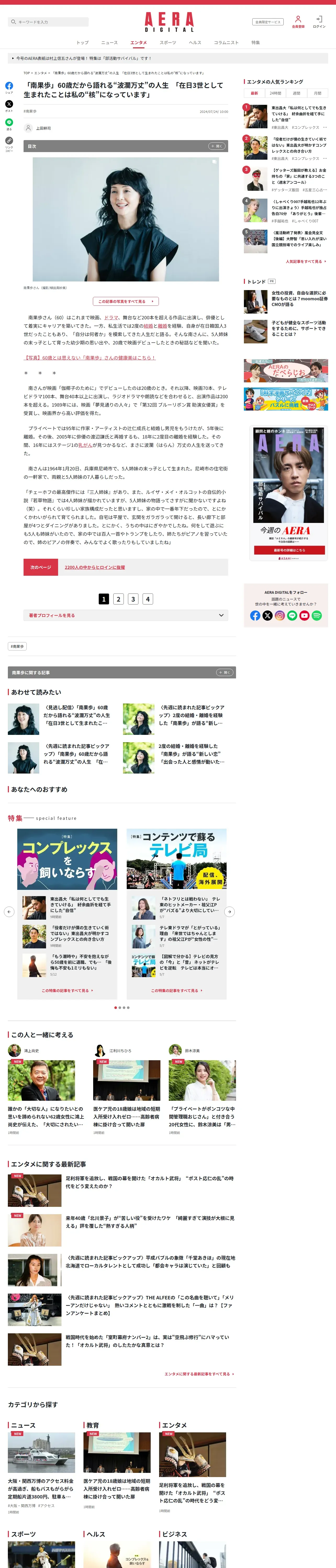Type in the キーワードを入力 search field

[x=48, y=22]
